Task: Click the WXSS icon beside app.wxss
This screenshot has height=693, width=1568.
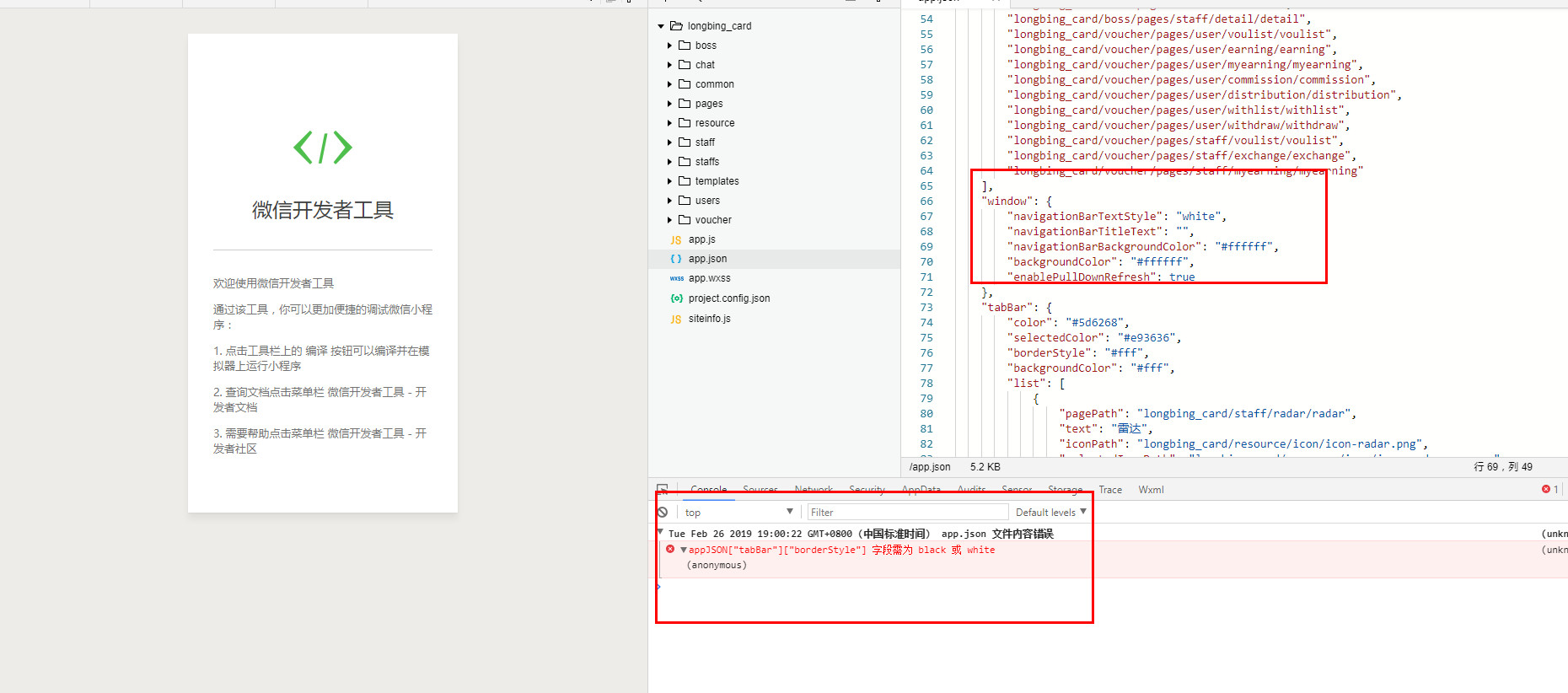Action: click(x=676, y=278)
